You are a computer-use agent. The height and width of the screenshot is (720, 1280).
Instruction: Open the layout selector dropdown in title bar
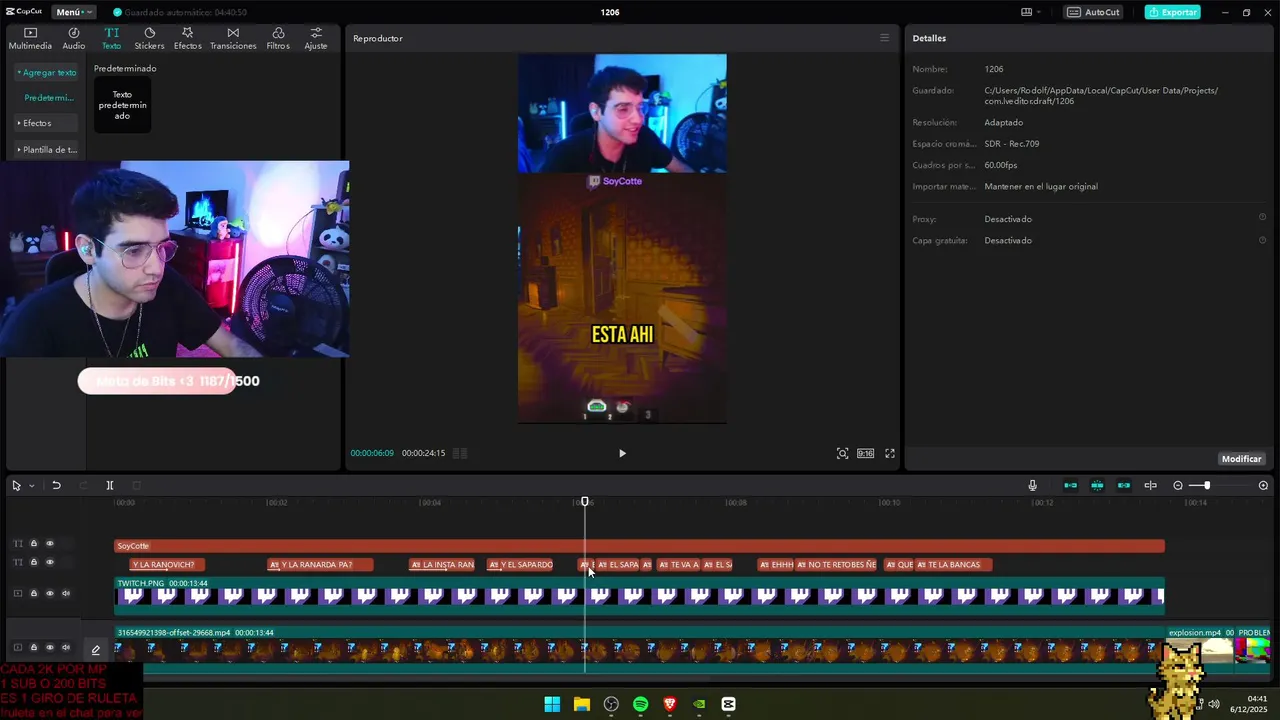click(1031, 12)
